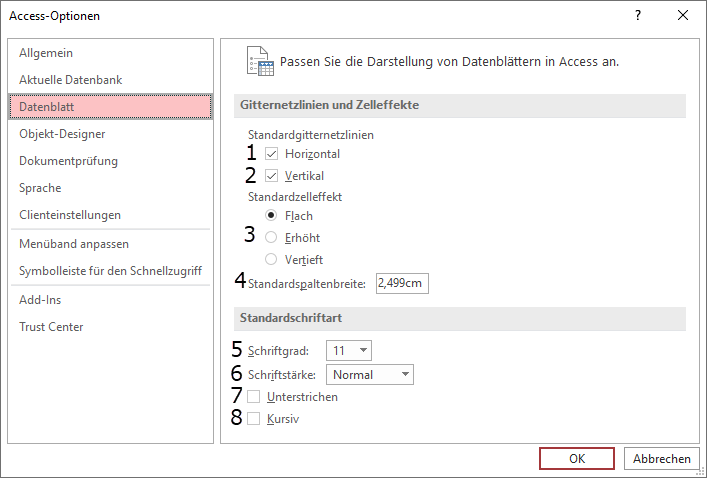This screenshot has width=707, height=478.
Task: Open the Allgemein options category
Action: [110, 53]
